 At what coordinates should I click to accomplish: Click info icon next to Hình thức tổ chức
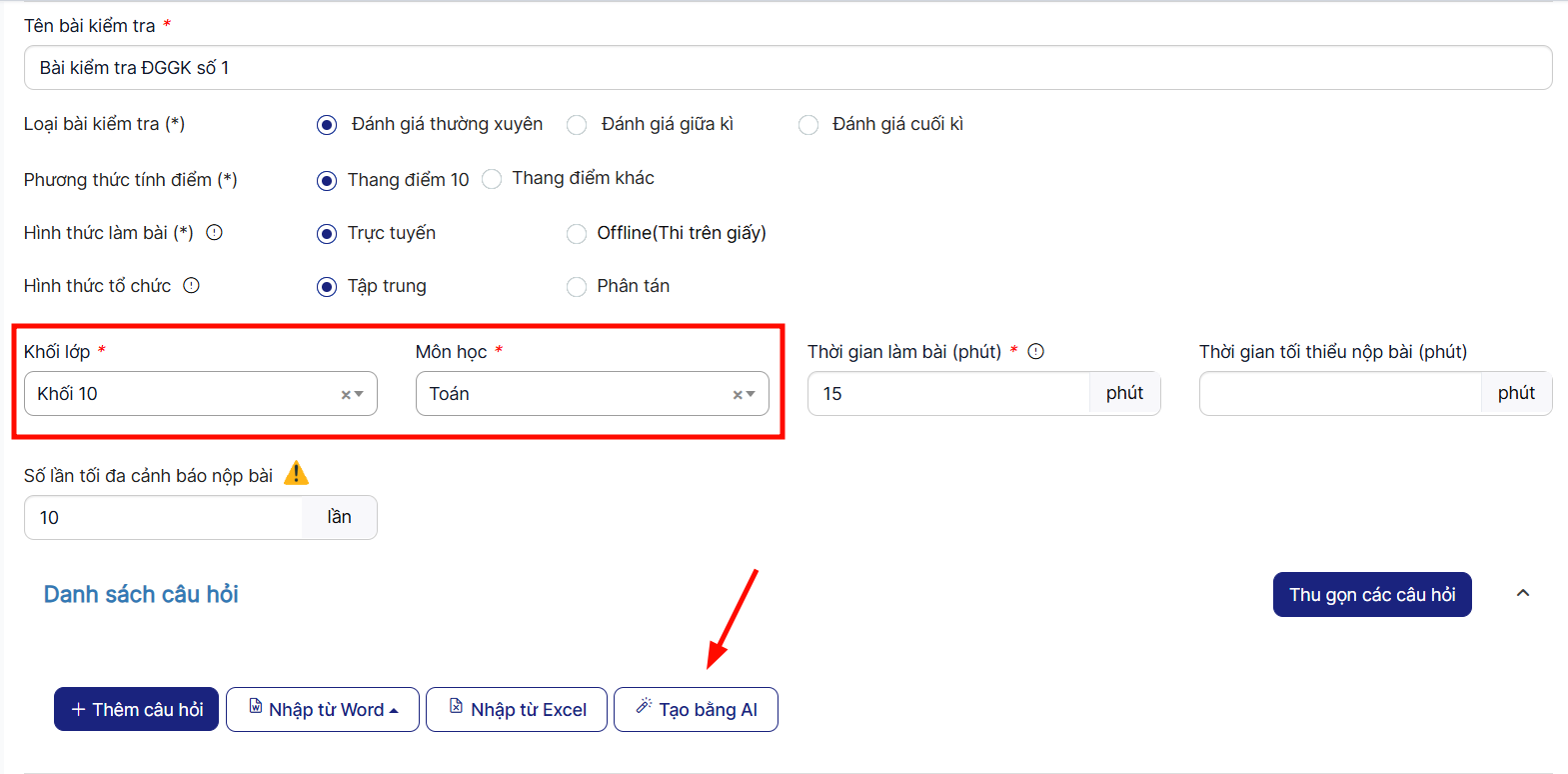point(192,286)
